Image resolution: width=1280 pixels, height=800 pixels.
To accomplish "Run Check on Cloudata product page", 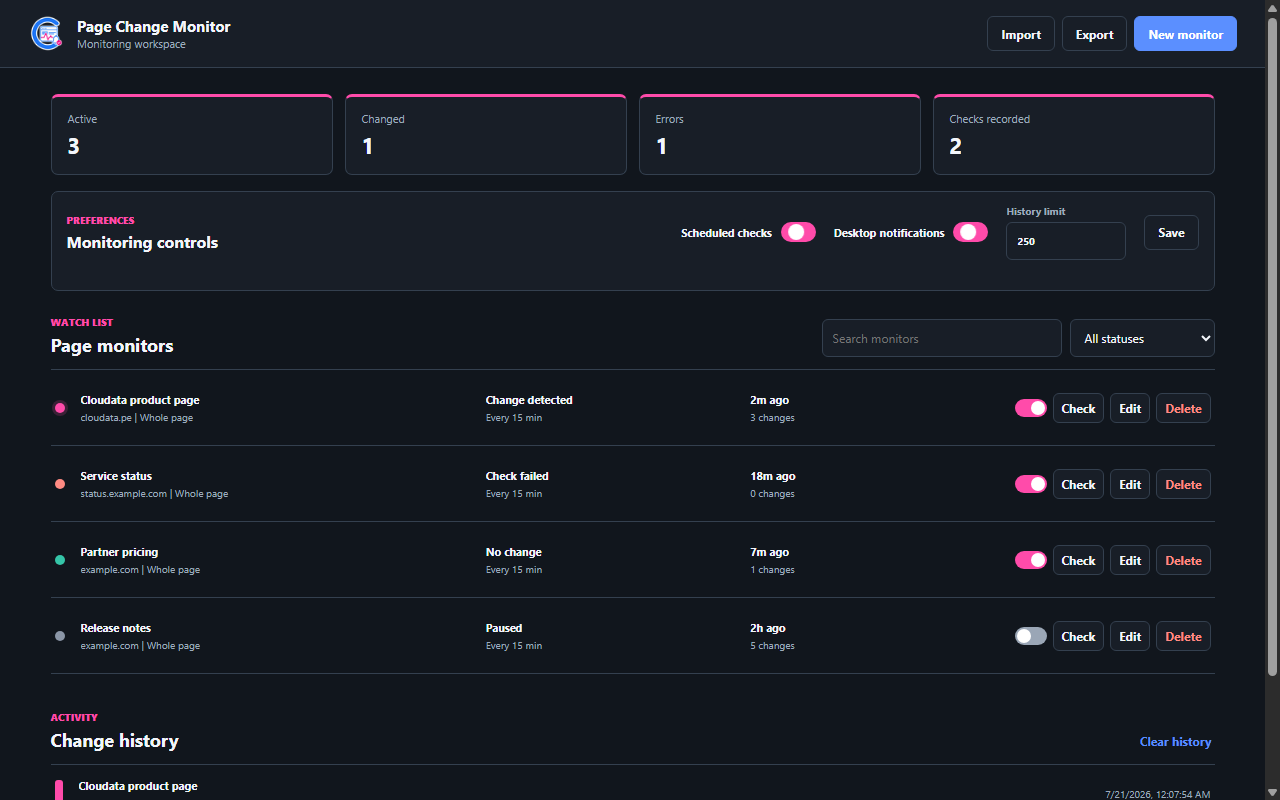I will (1078, 408).
